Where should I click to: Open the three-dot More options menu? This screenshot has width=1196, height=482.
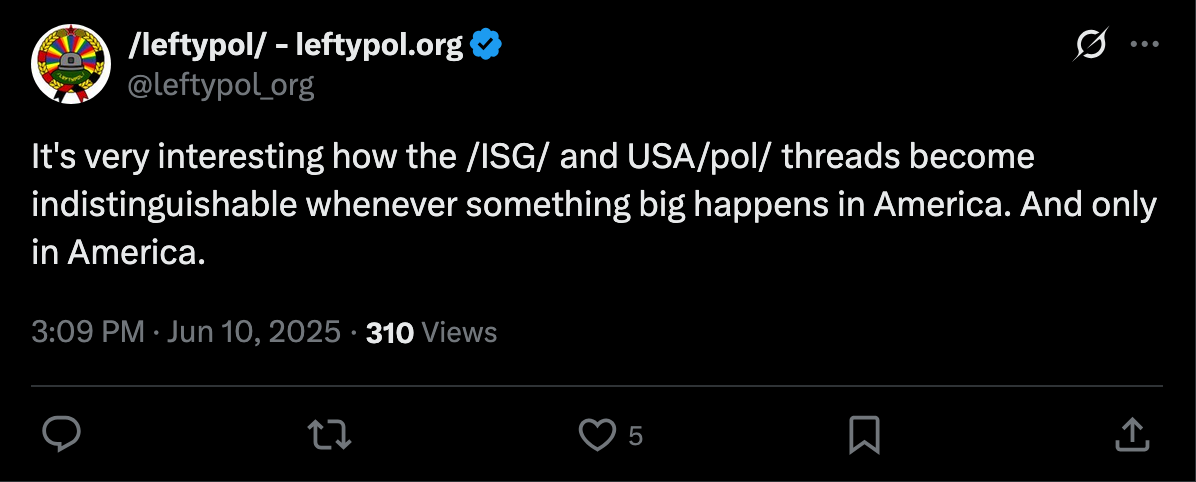click(1145, 45)
